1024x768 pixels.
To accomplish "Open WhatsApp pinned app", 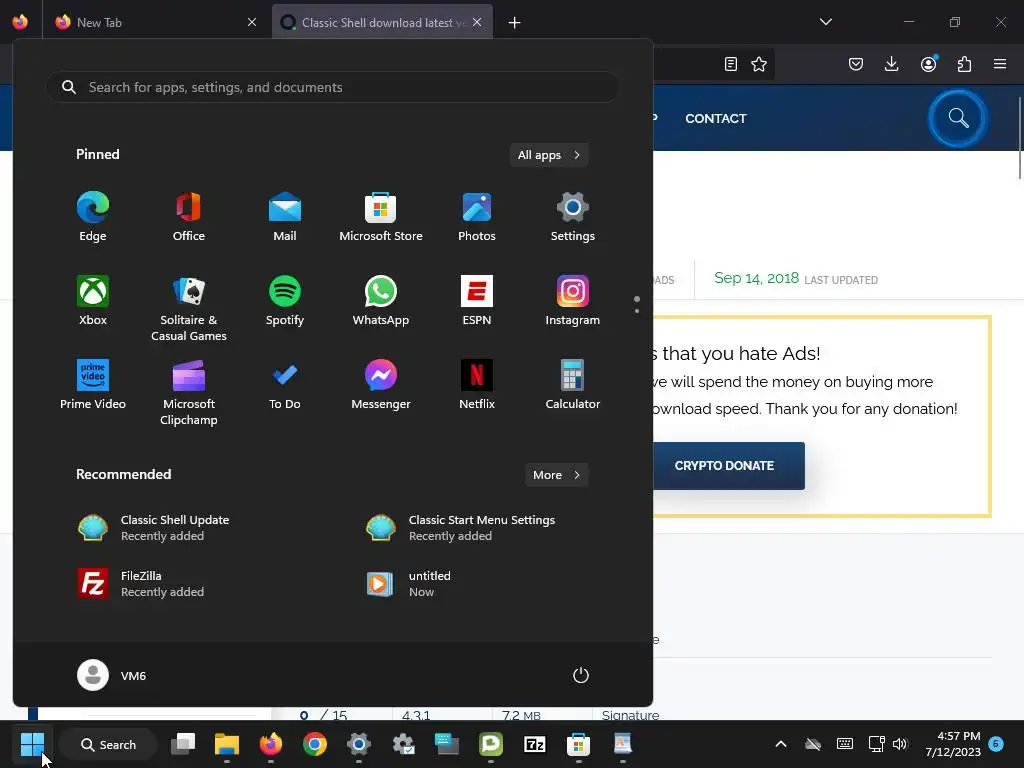I will [381, 301].
